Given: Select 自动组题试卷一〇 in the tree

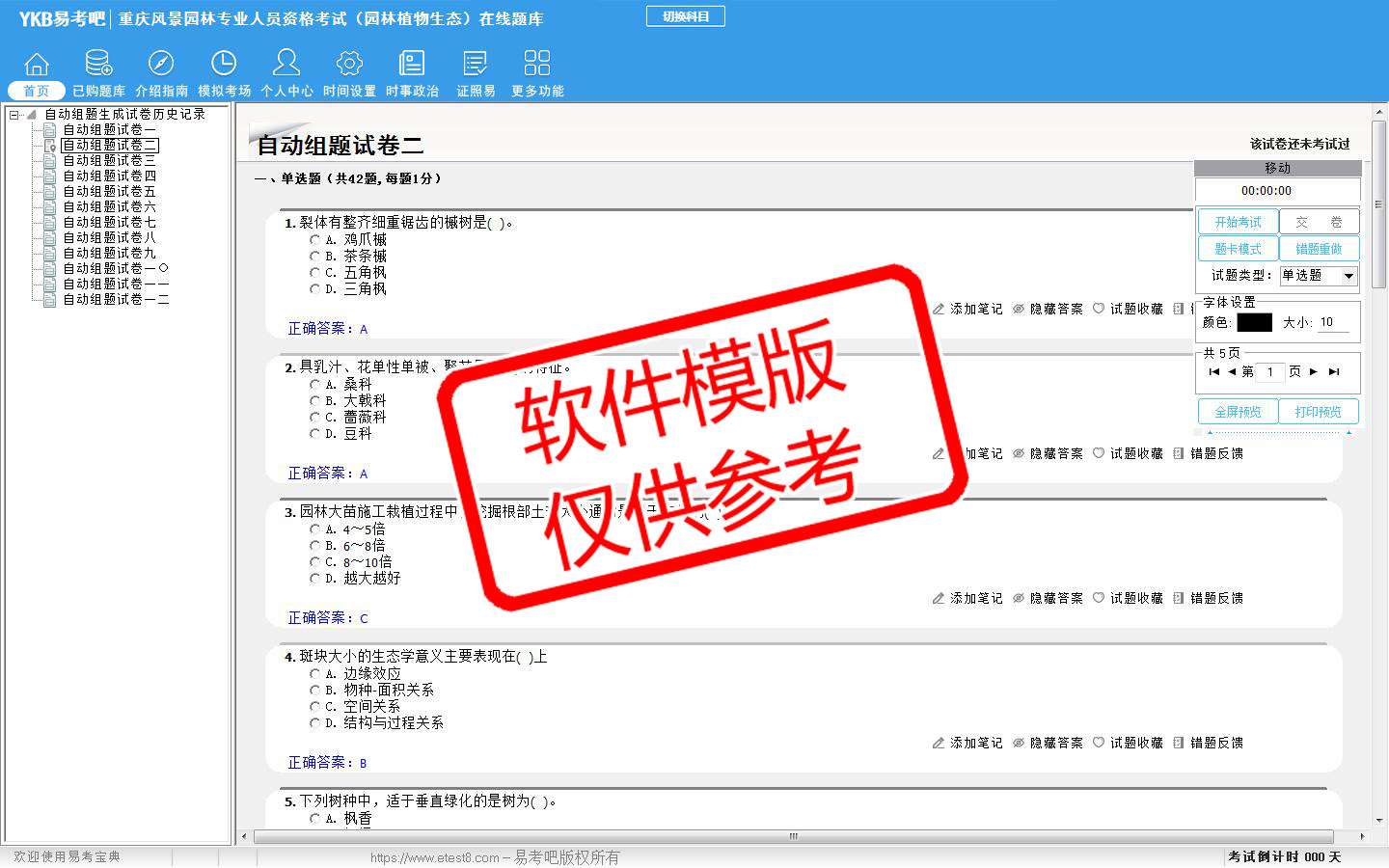Looking at the screenshot, I should tap(116, 268).
